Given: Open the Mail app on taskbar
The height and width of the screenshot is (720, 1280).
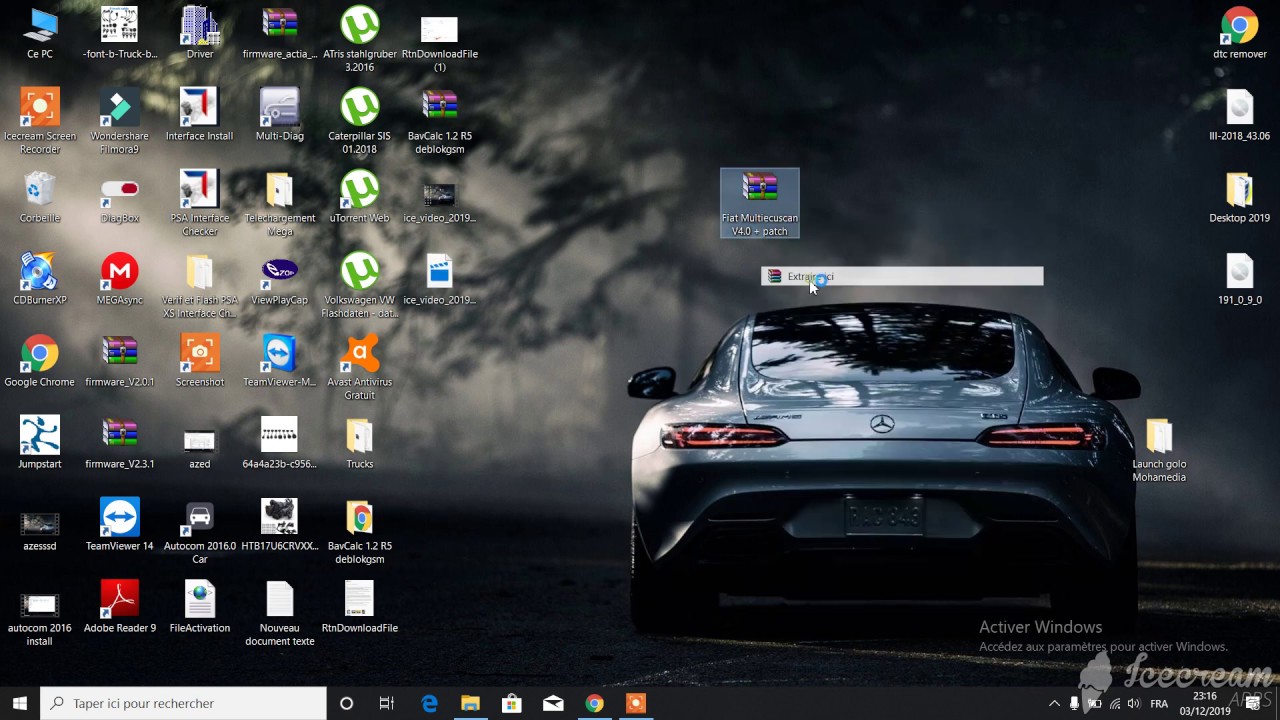Looking at the screenshot, I should click(x=553, y=703).
